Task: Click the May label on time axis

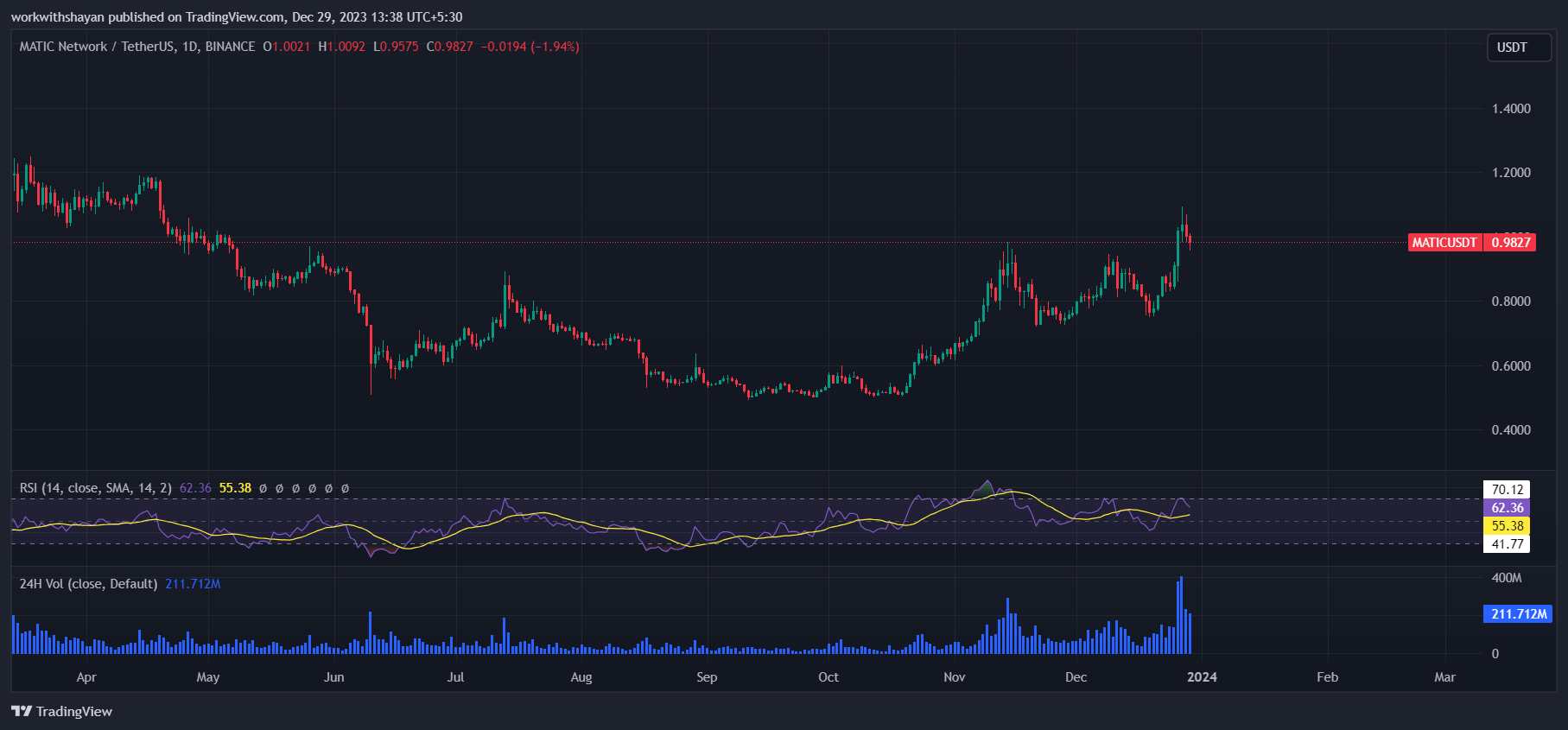Action: tap(208, 677)
